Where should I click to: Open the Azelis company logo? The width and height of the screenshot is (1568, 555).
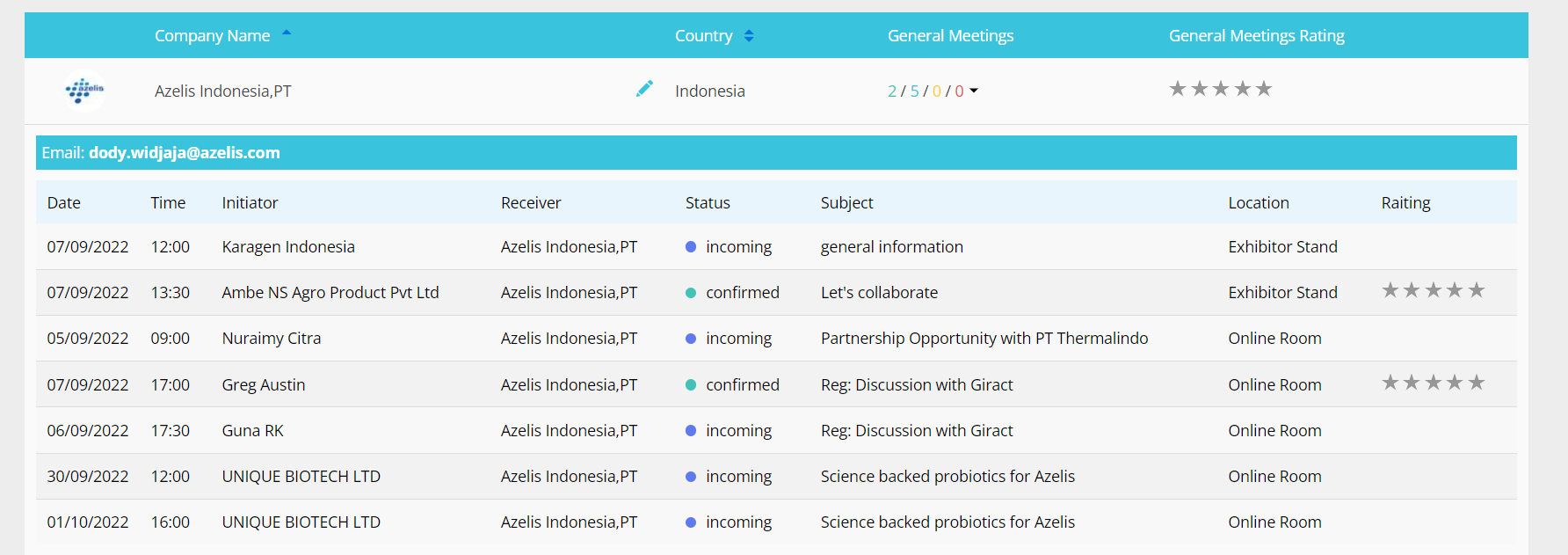point(84,90)
